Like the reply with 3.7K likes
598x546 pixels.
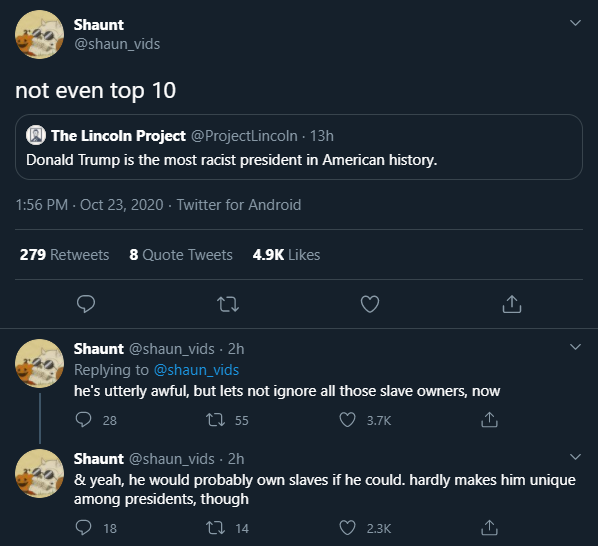[x=347, y=420]
